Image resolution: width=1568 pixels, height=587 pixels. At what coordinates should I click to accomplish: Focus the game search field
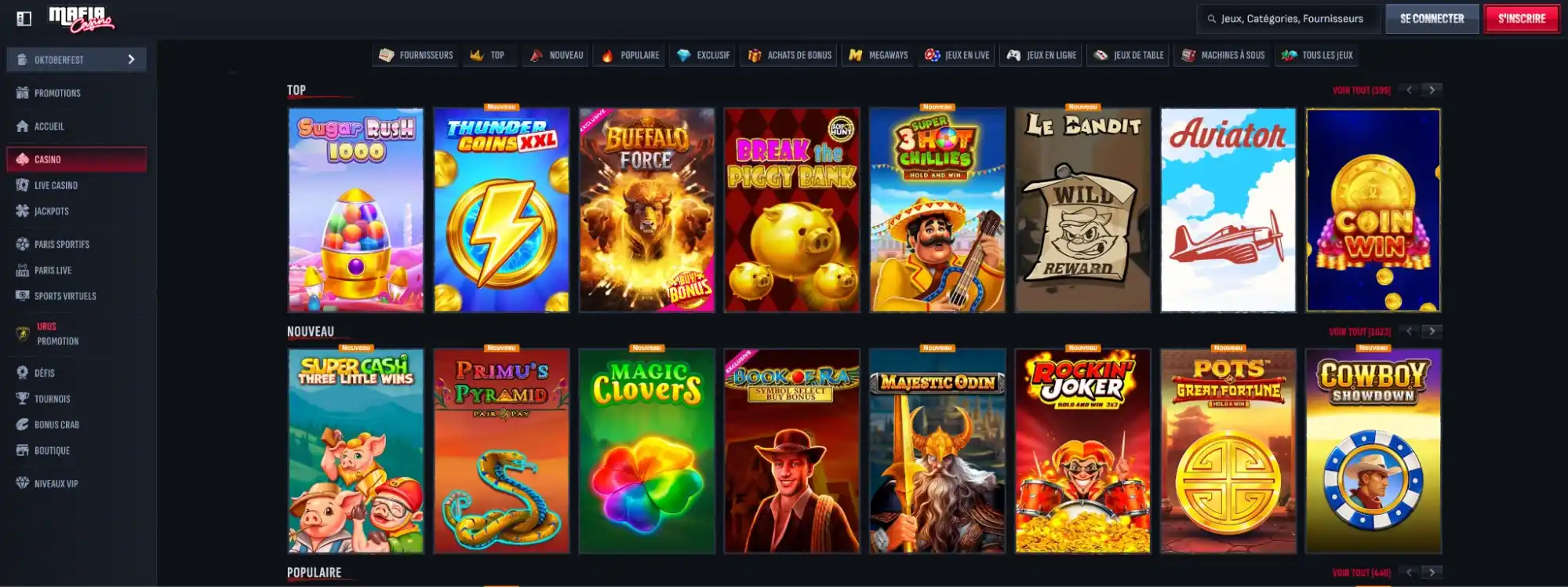1289,19
